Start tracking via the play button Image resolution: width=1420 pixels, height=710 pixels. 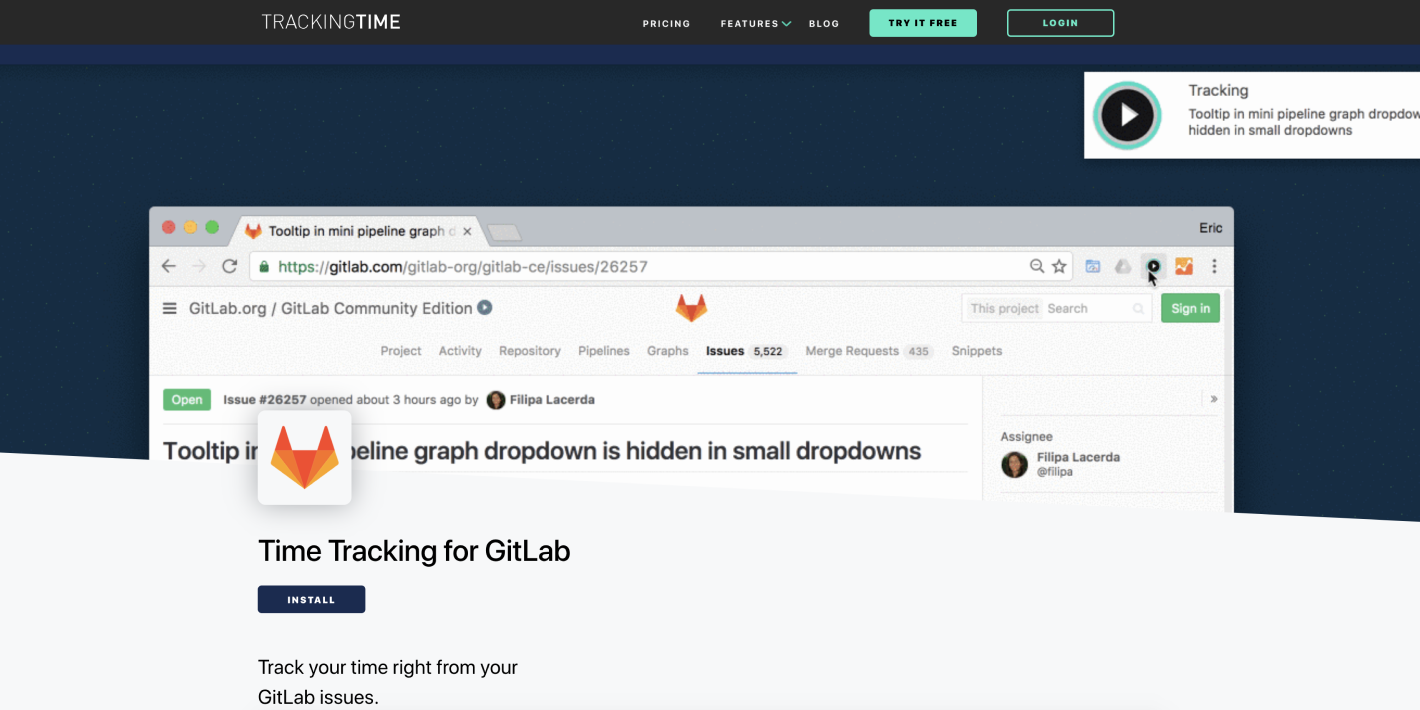1127,115
